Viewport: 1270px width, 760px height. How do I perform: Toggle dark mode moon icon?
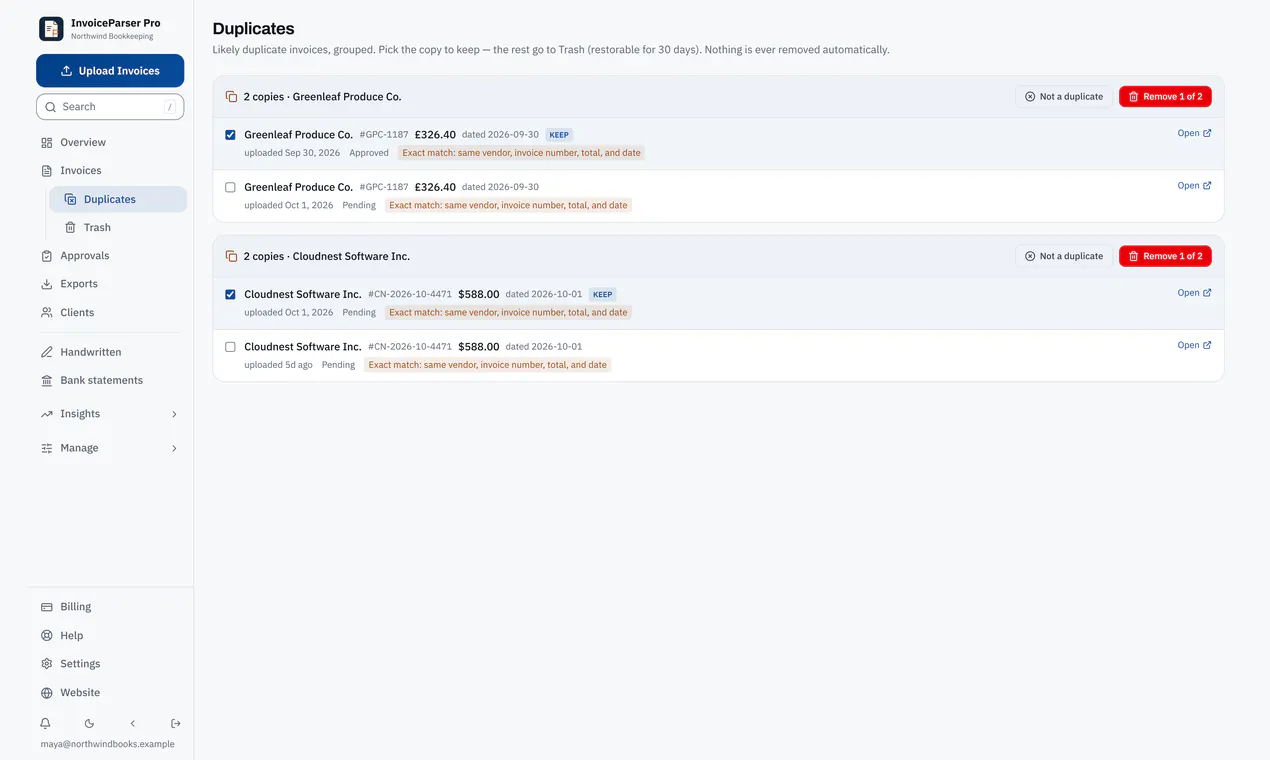[89, 723]
